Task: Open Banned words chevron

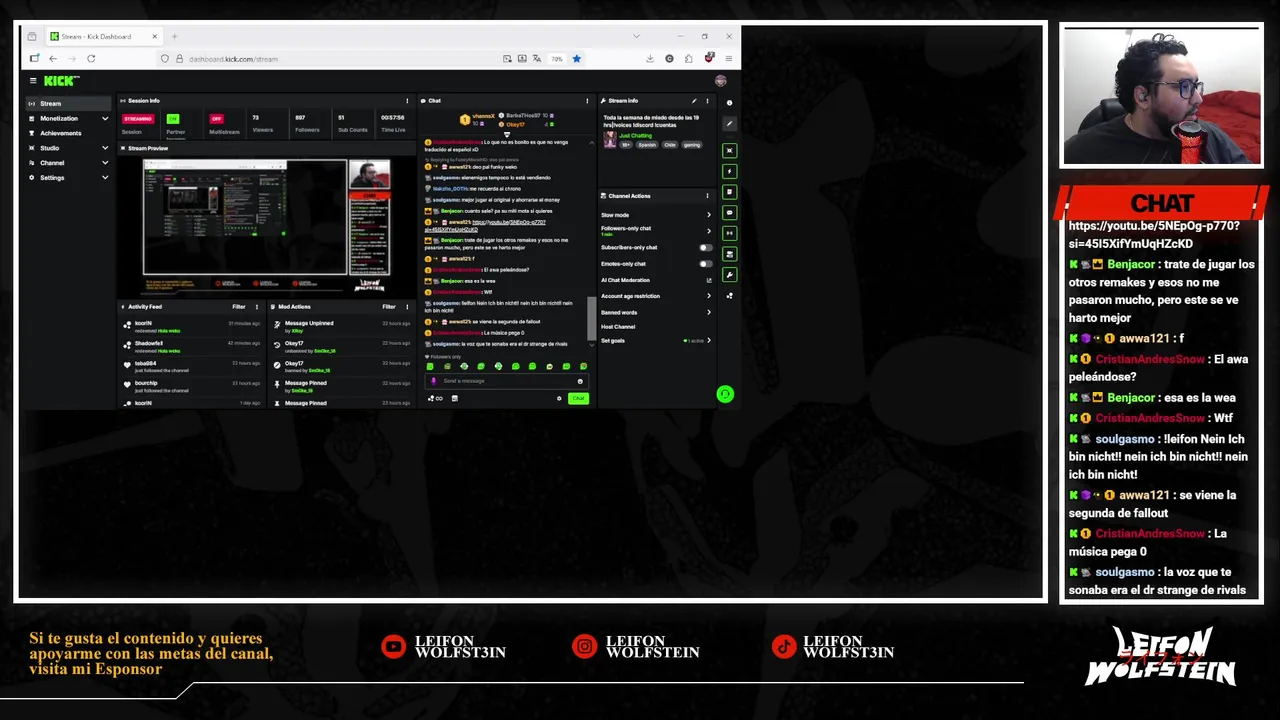Action: click(709, 312)
